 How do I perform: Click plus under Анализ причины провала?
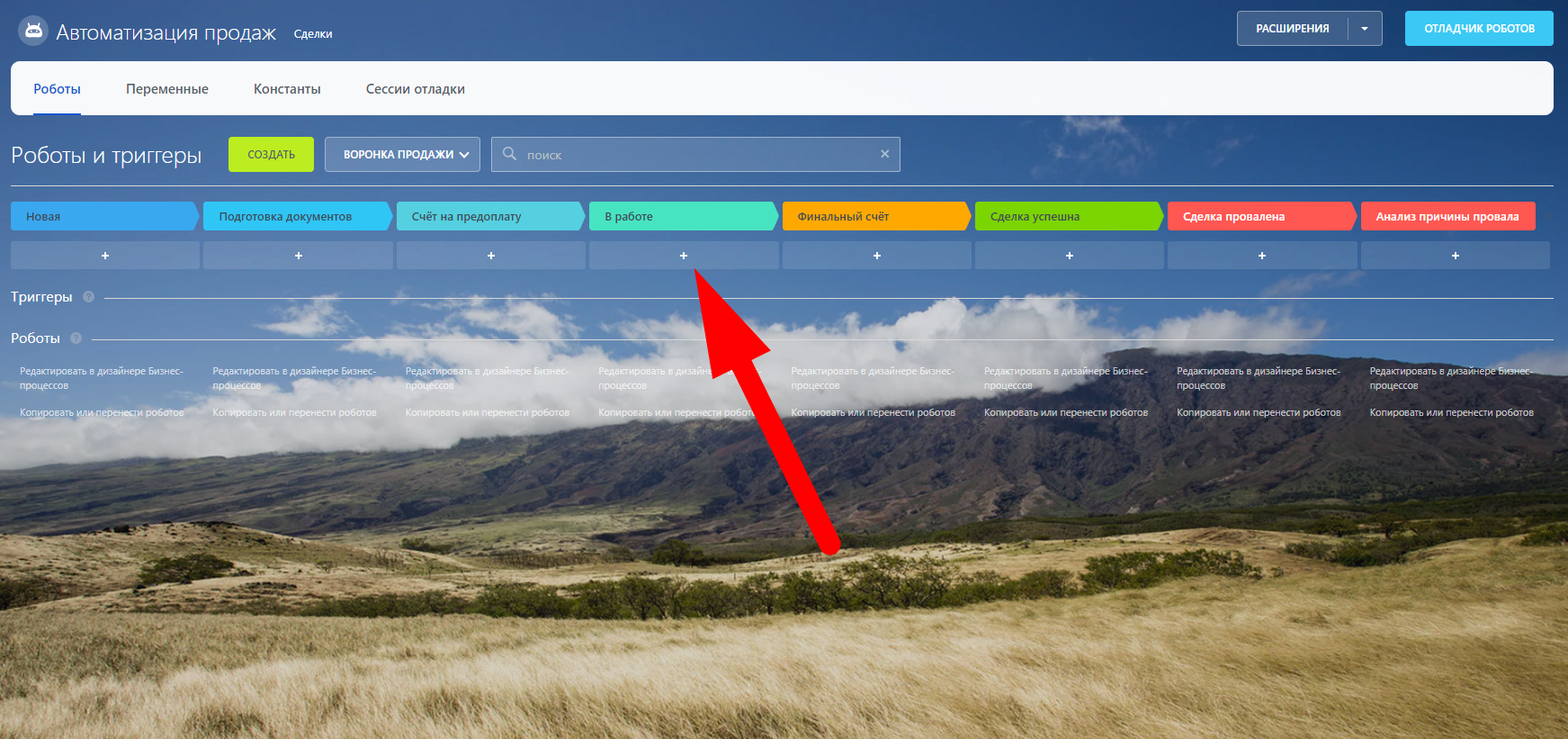coord(1456,256)
